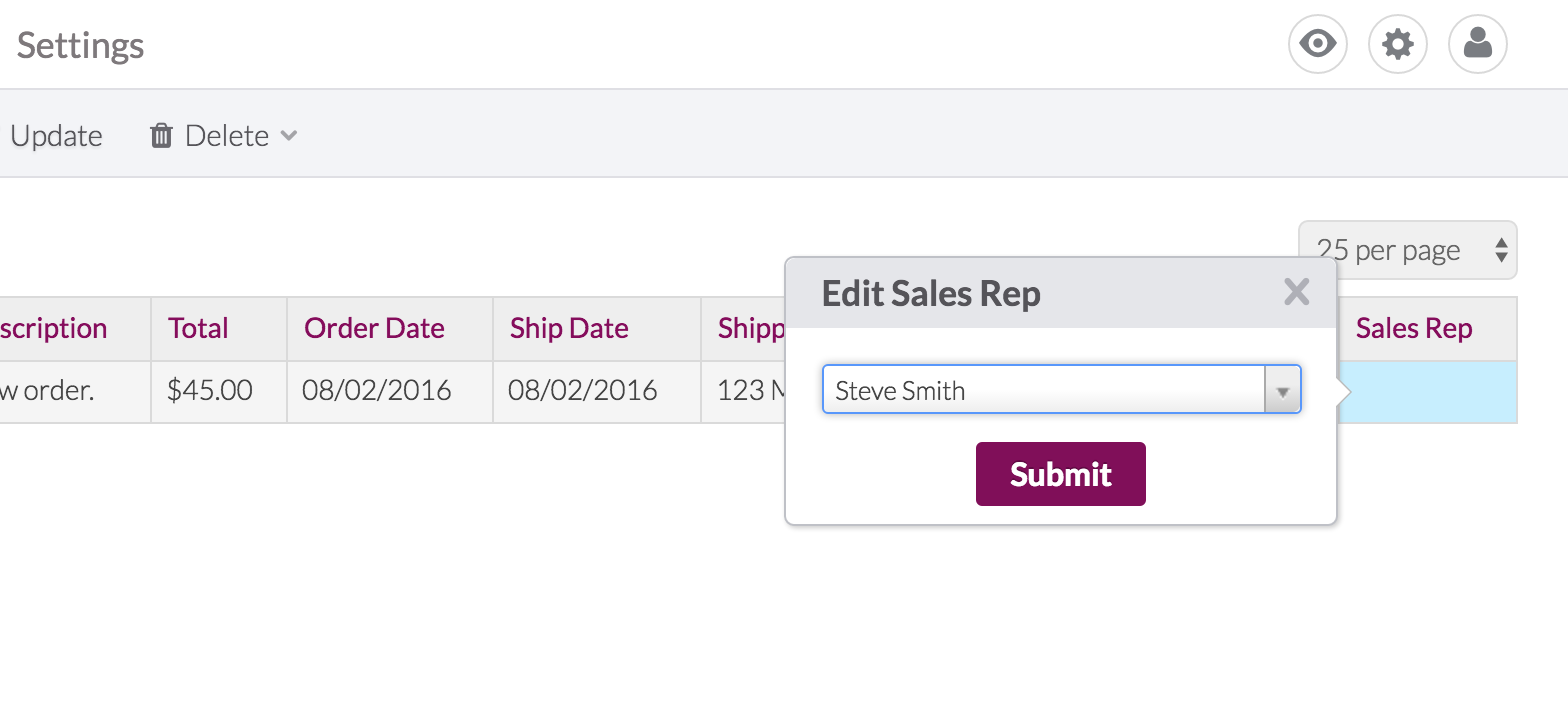Close the Edit Sales Rep popup
The width and height of the screenshot is (1568, 716).
1296,292
